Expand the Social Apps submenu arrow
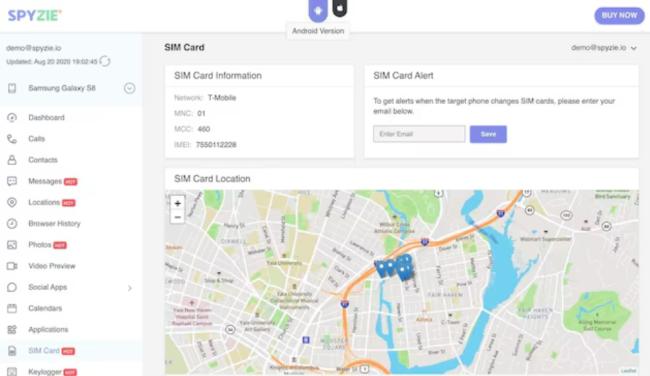 coord(130,288)
